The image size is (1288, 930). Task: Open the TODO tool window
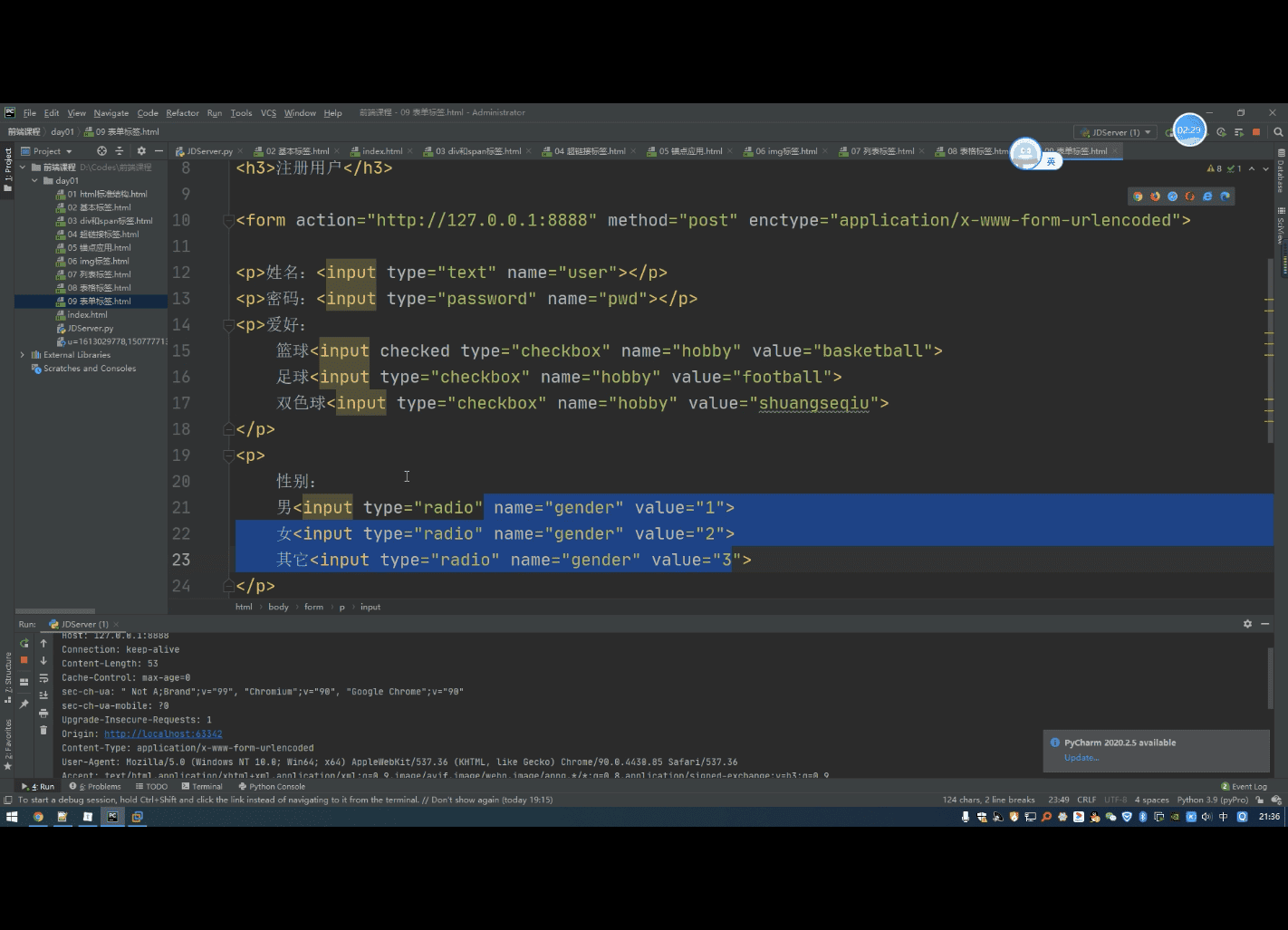[x=151, y=787]
